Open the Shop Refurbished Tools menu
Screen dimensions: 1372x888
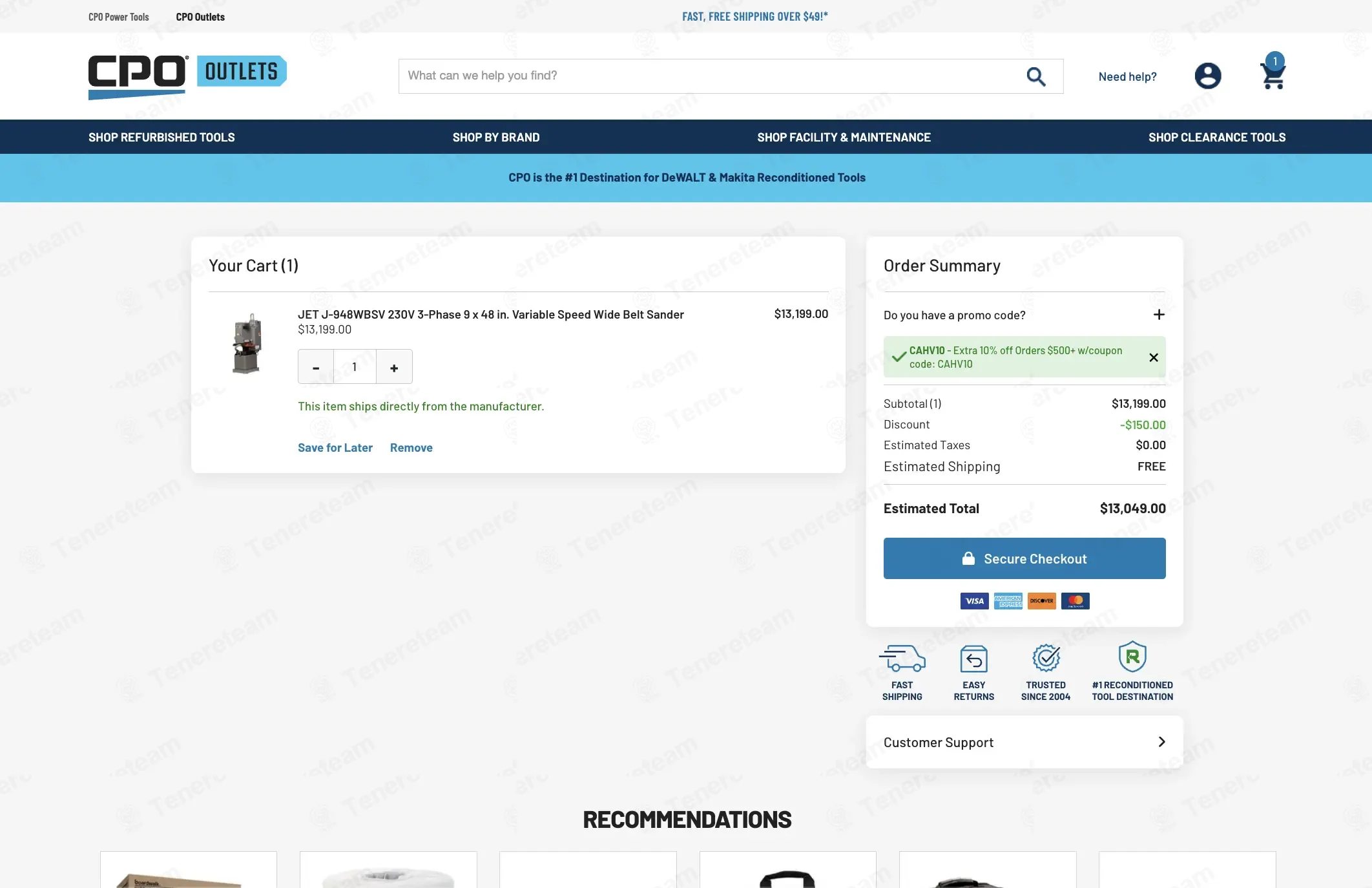pyautogui.click(x=161, y=137)
